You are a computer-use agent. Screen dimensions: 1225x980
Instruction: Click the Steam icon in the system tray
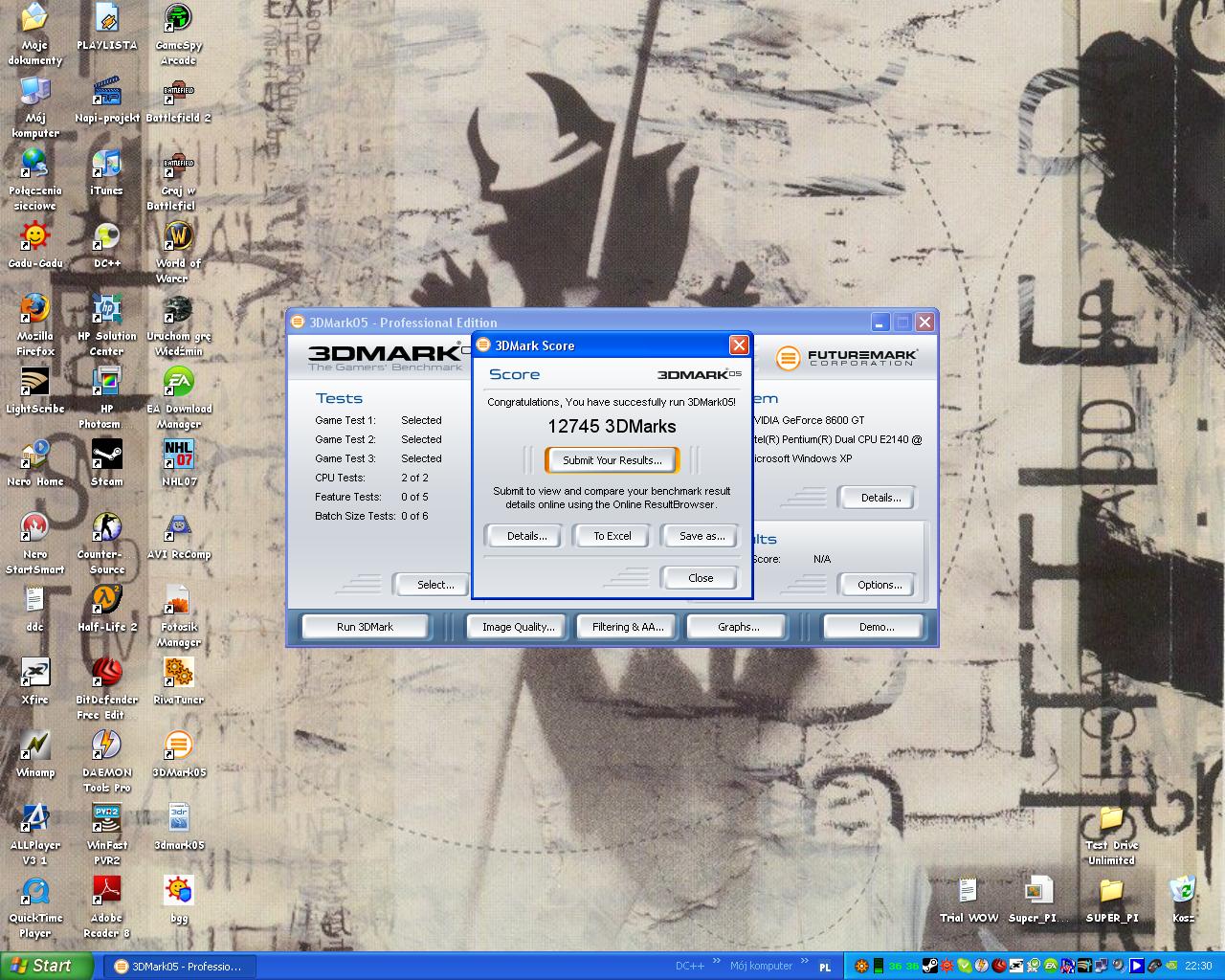pyautogui.click(x=930, y=967)
